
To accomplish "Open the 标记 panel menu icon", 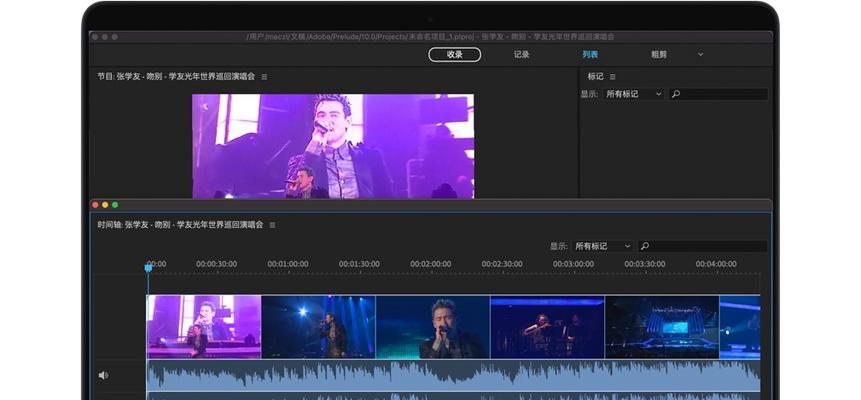I will point(613,77).
